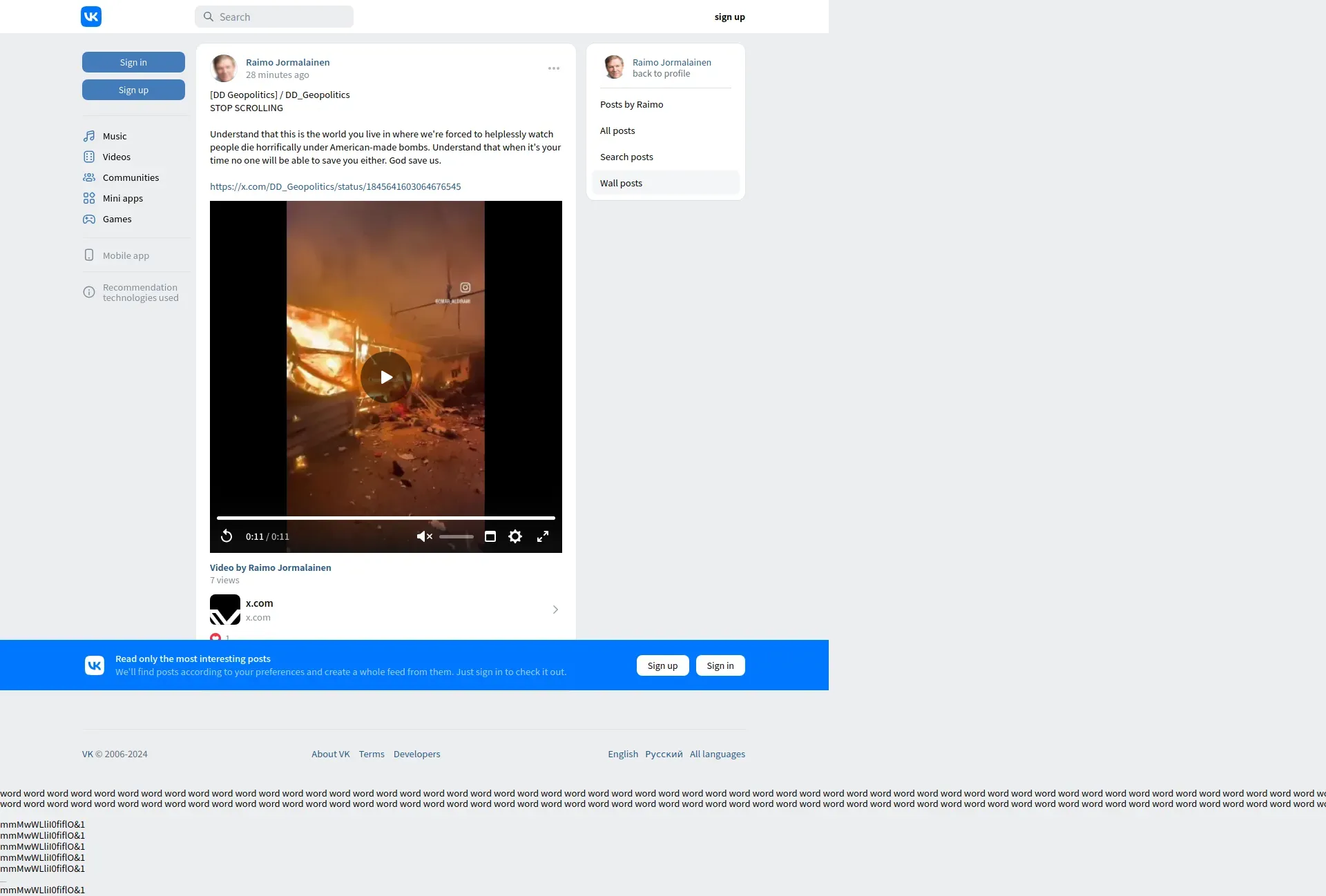Image resolution: width=1326 pixels, height=896 pixels.
Task: Click the blue Sign in sidebar button
Action: [133, 62]
